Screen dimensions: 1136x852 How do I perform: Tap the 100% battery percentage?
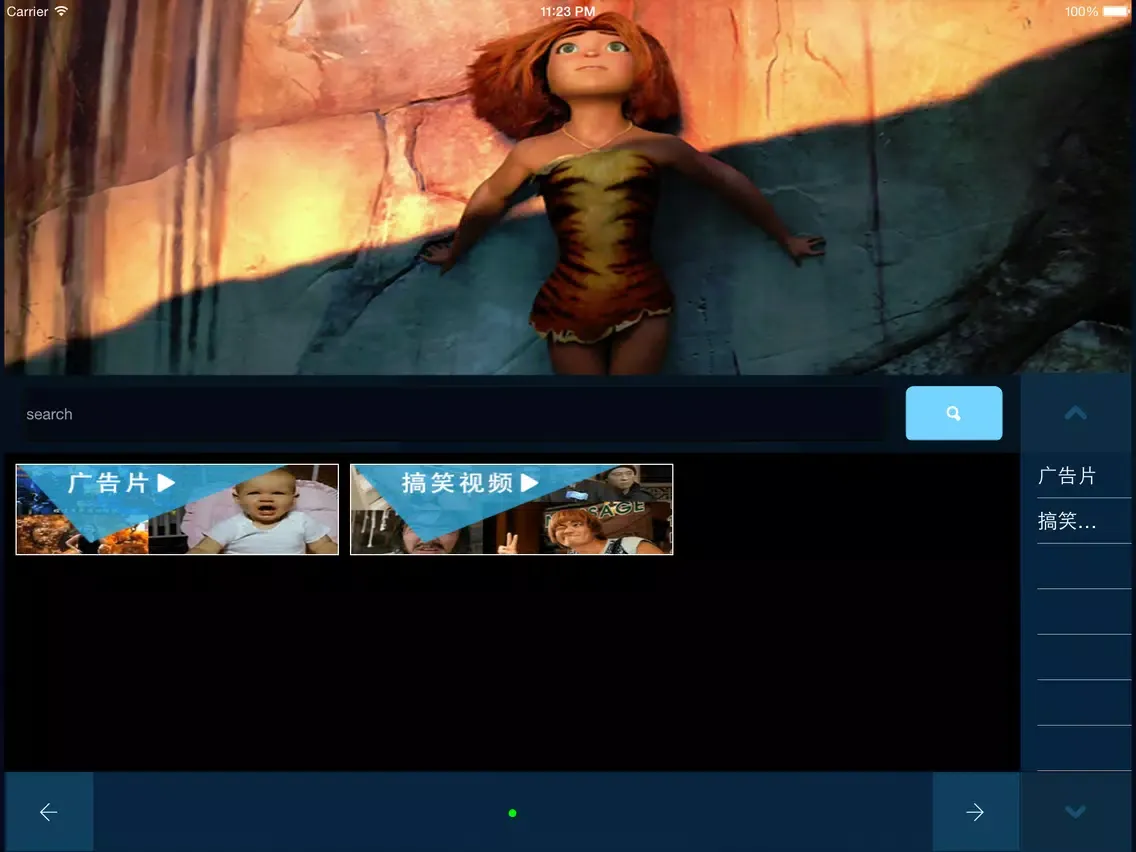[1081, 12]
